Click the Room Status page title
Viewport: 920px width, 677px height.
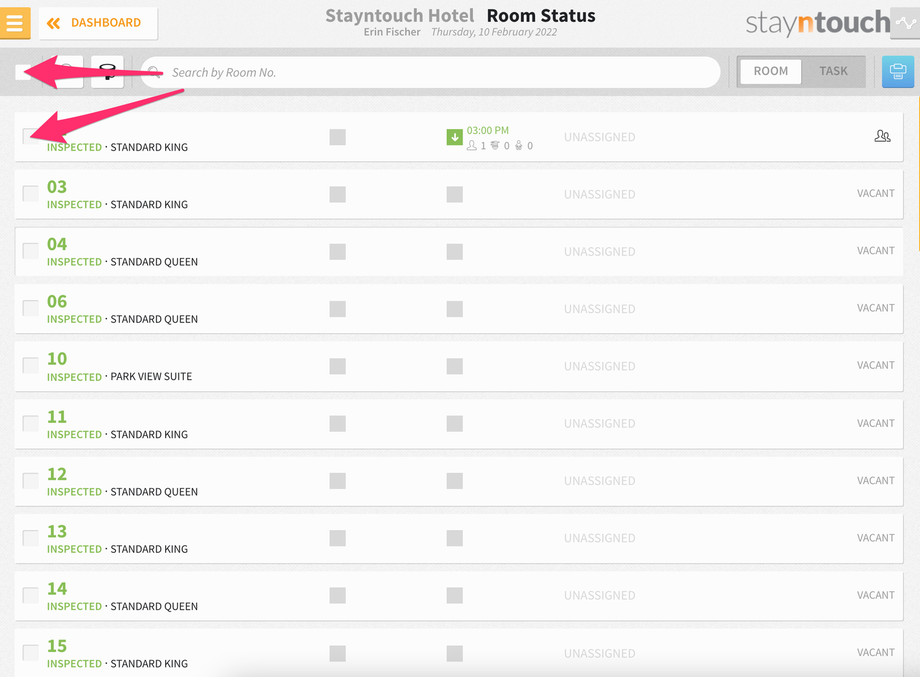pos(541,16)
